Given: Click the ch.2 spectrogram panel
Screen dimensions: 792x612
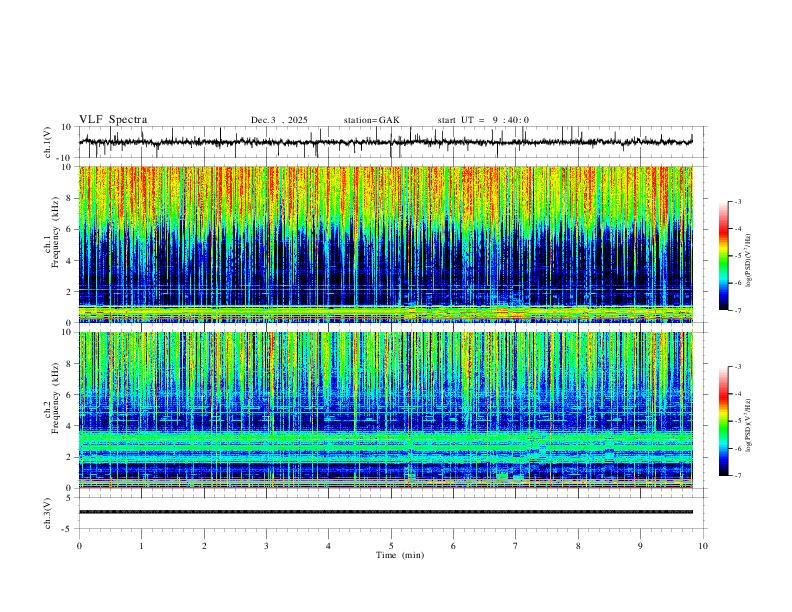Looking at the screenshot, I should coord(386,410).
